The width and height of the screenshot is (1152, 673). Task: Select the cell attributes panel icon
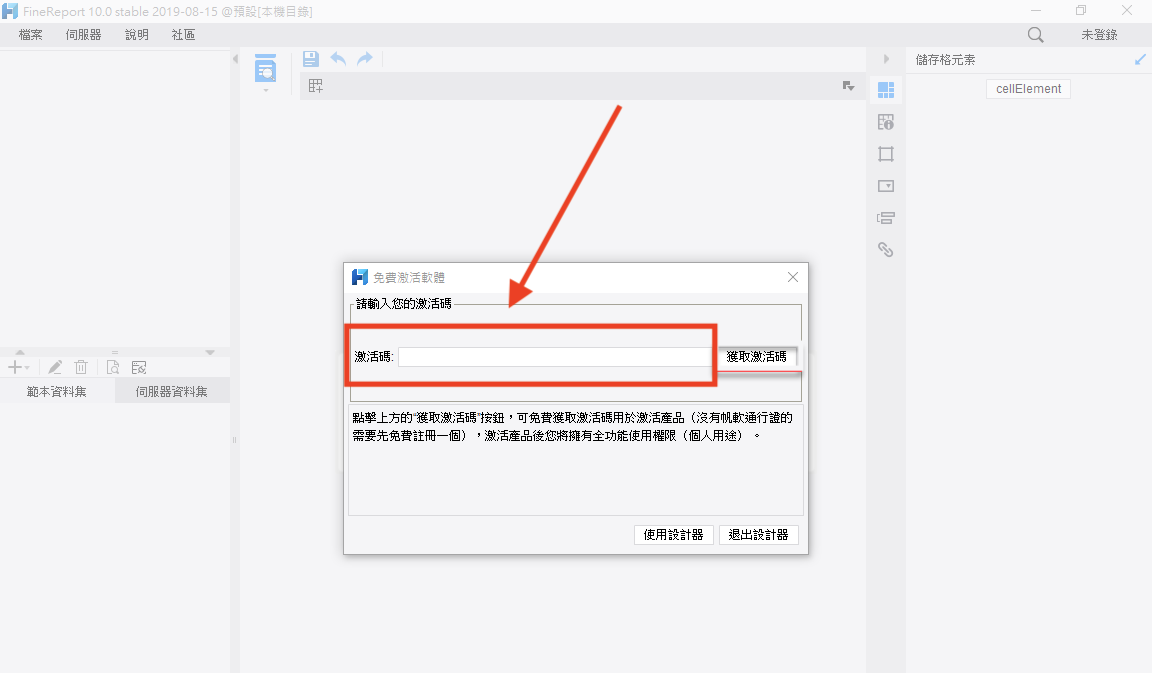pos(886,122)
